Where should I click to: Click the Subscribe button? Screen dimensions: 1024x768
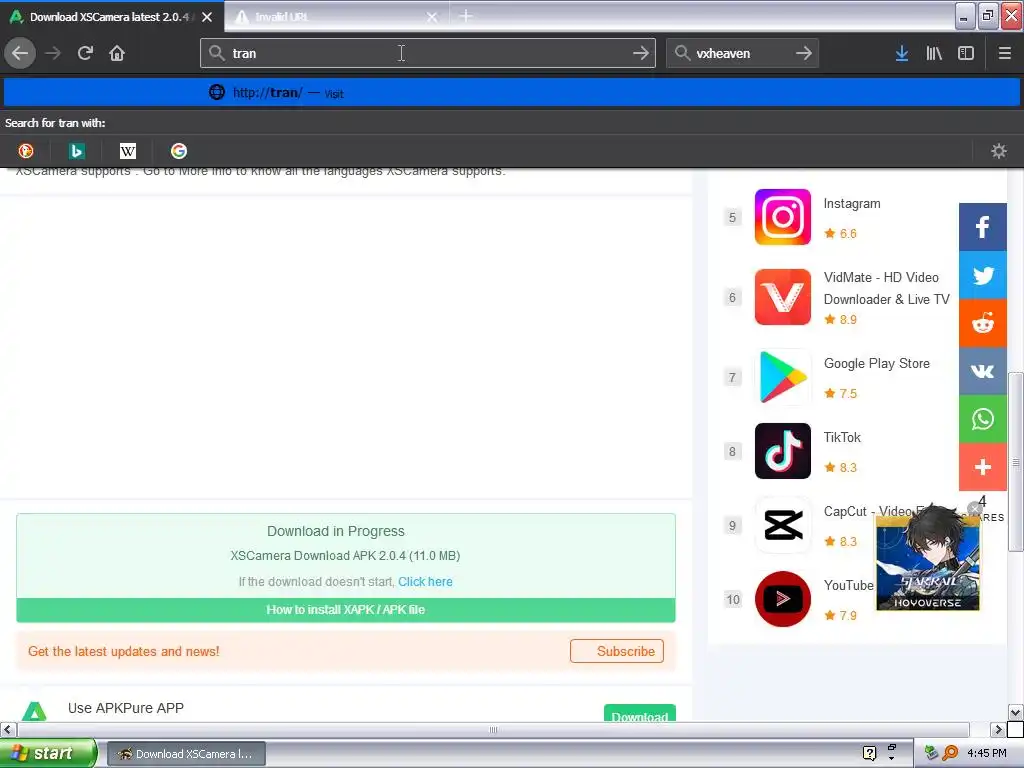click(616, 651)
